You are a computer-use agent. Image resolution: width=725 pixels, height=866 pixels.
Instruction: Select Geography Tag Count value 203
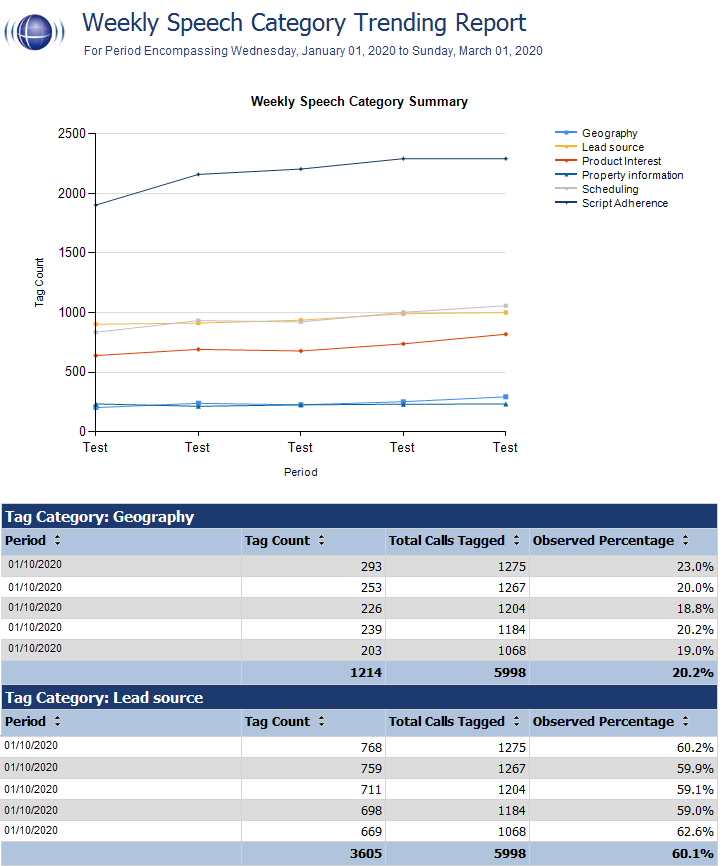tap(371, 651)
